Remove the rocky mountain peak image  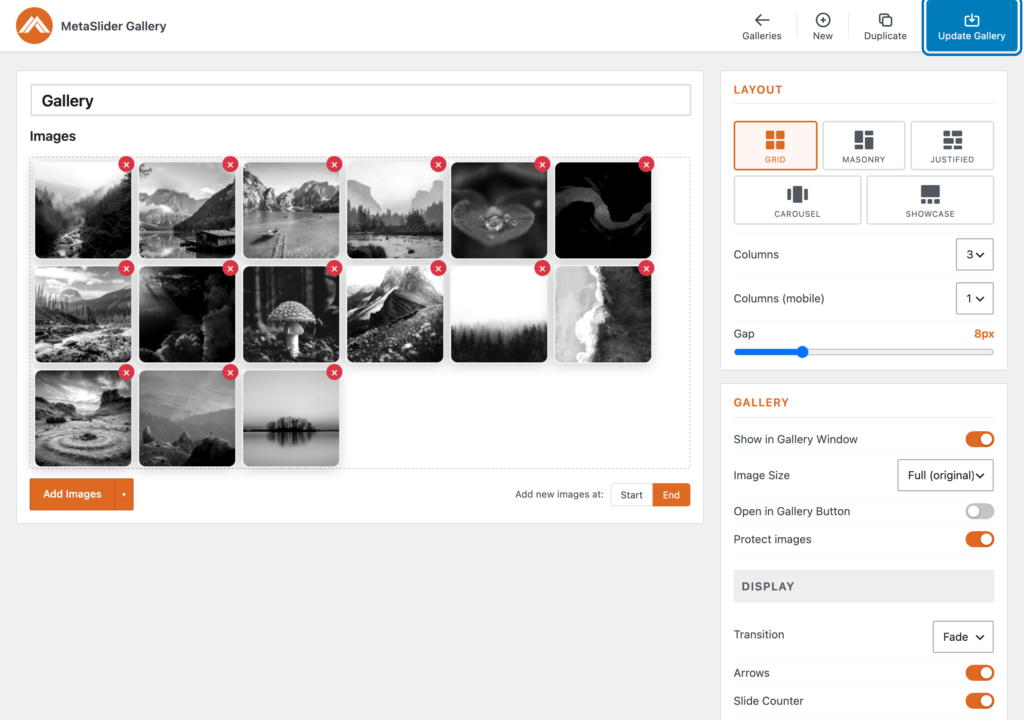click(x=438, y=269)
